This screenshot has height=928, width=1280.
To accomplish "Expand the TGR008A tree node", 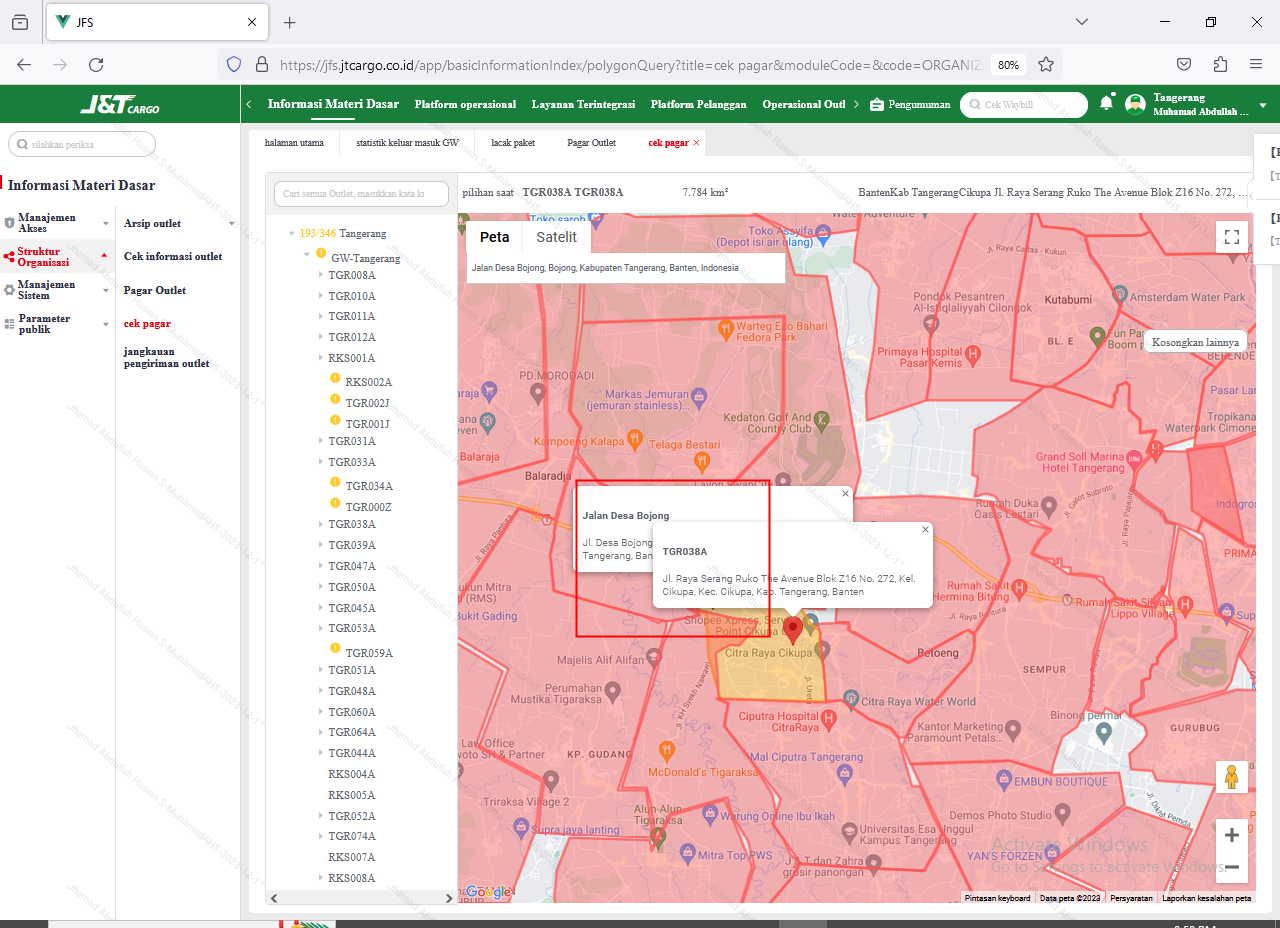I will pos(320,275).
